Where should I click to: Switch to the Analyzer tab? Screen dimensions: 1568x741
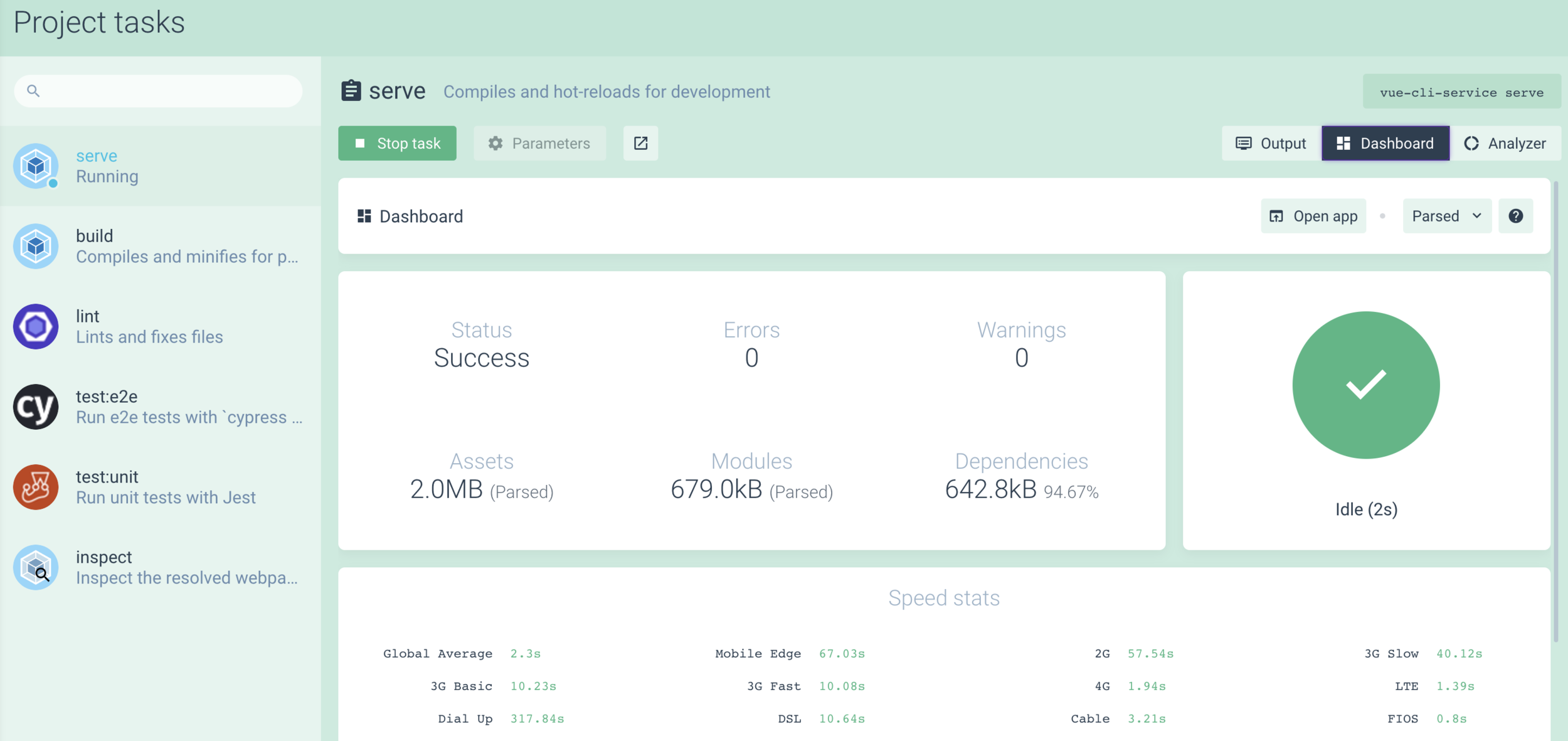click(1505, 143)
